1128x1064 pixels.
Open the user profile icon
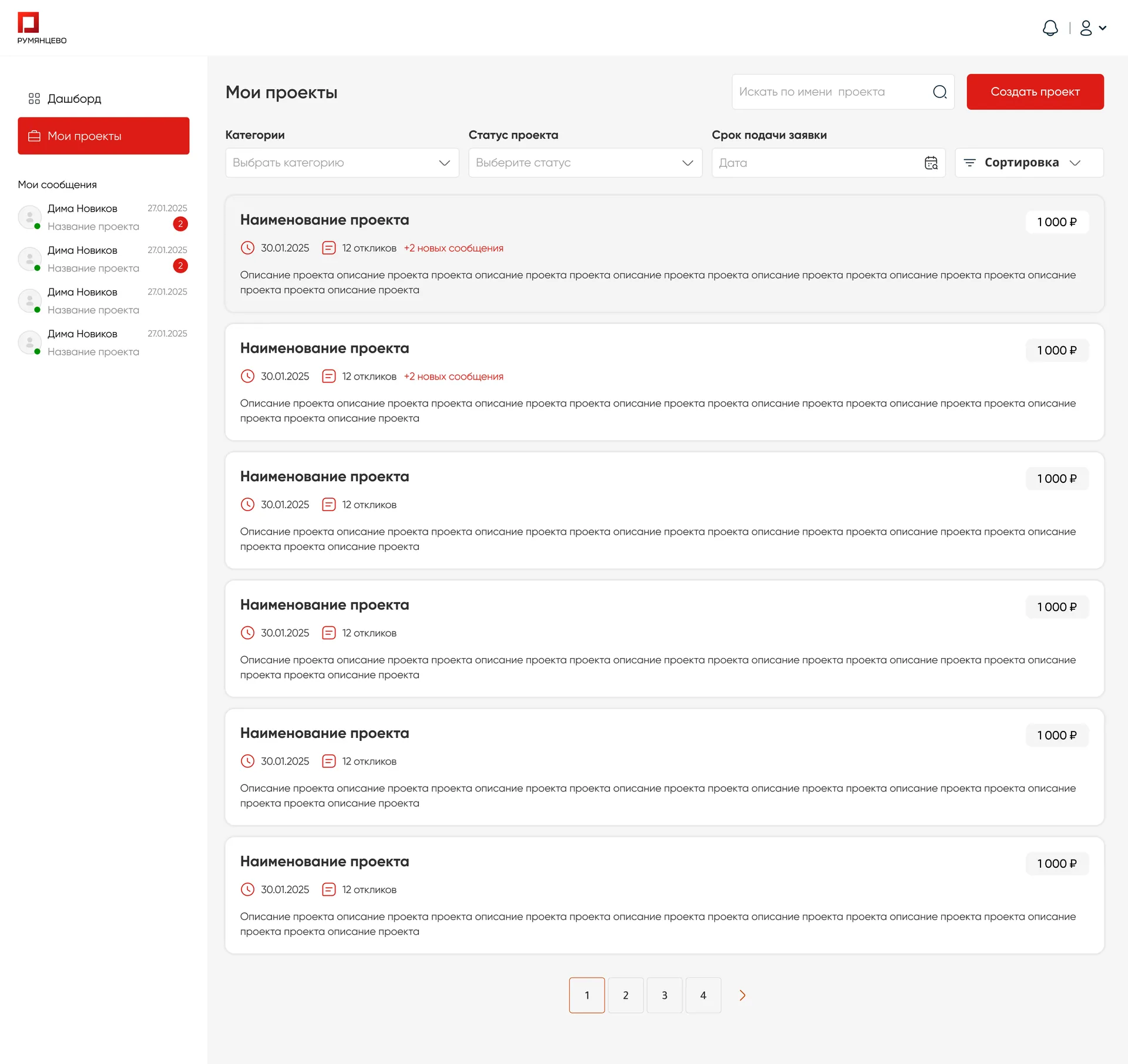(1086, 28)
